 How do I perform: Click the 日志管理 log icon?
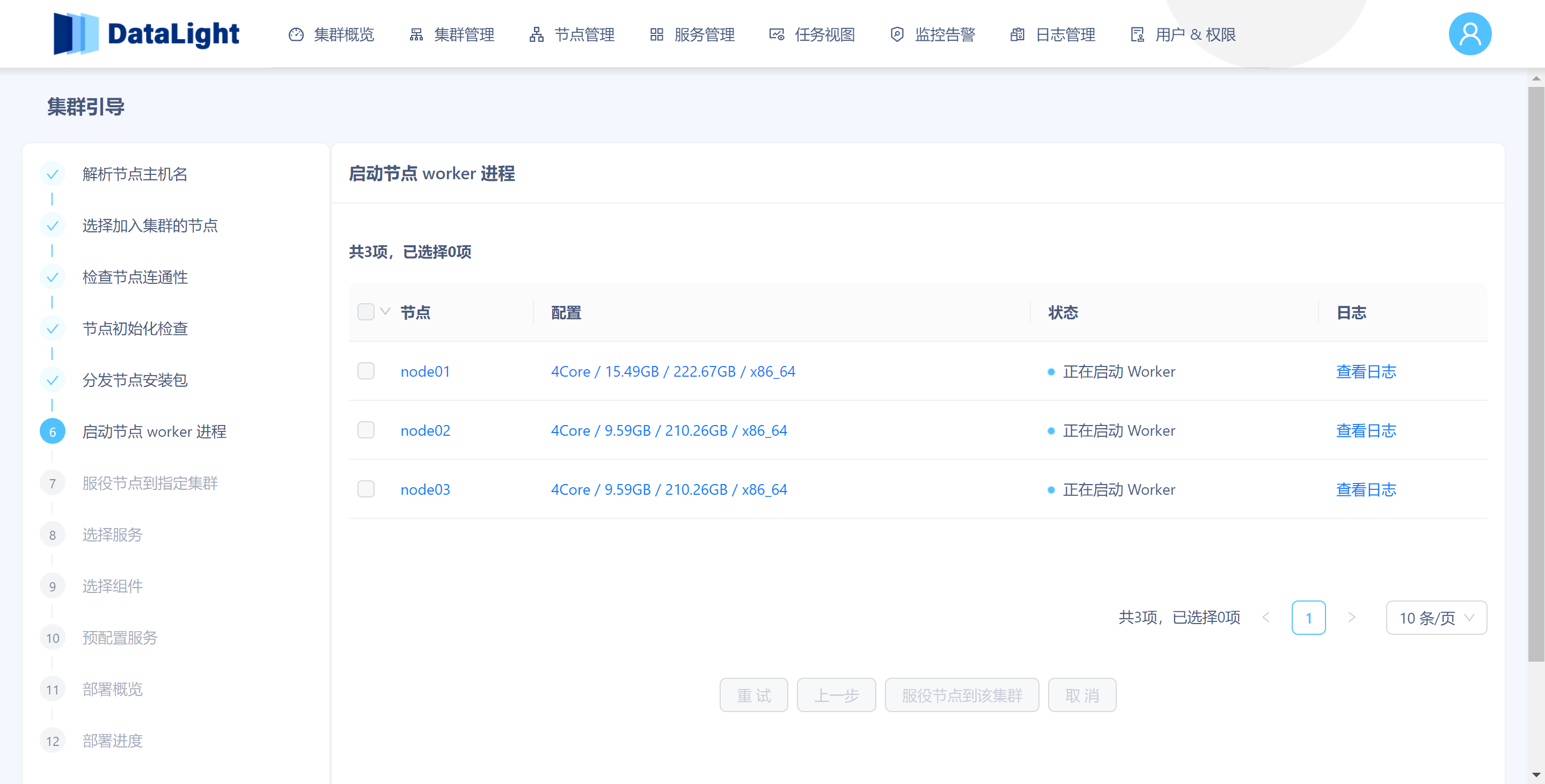(x=1017, y=35)
